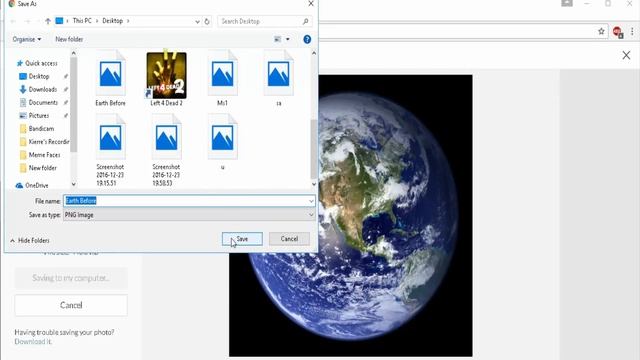Select the Earth Before image file
The height and width of the screenshot is (360, 640).
tap(110, 78)
